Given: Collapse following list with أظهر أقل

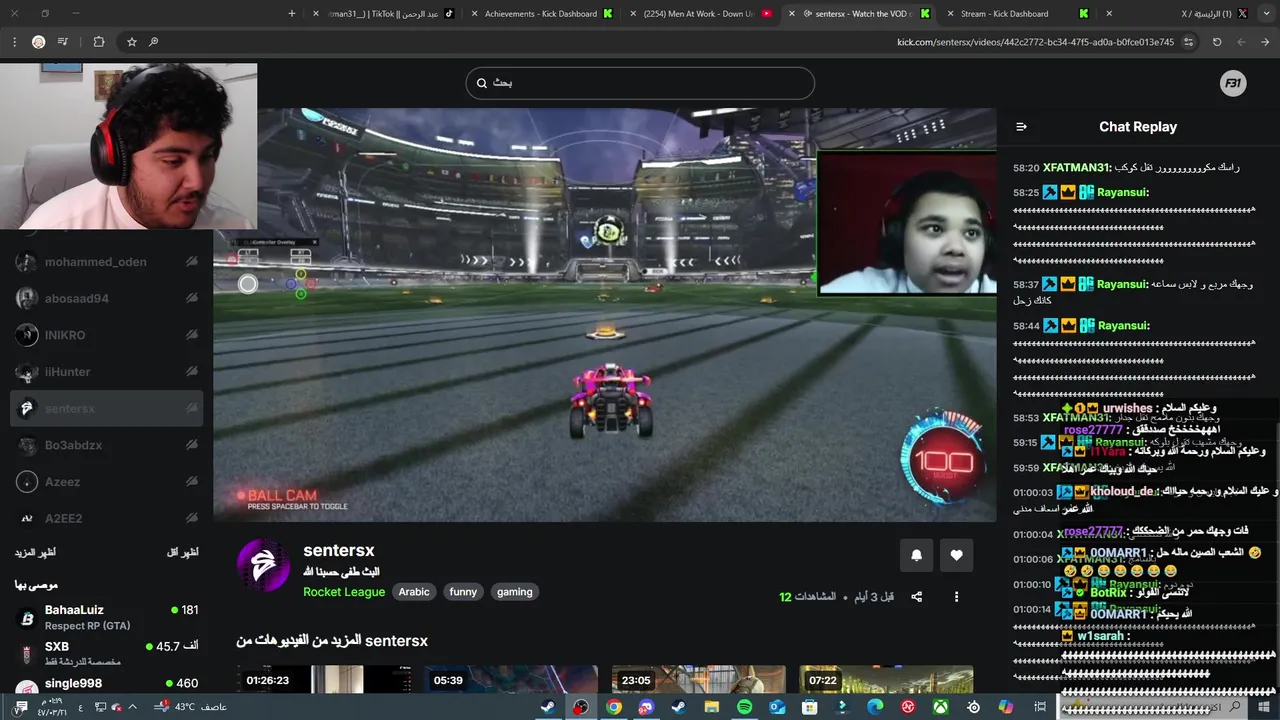Looking at the screenshot, I should 181,553.
